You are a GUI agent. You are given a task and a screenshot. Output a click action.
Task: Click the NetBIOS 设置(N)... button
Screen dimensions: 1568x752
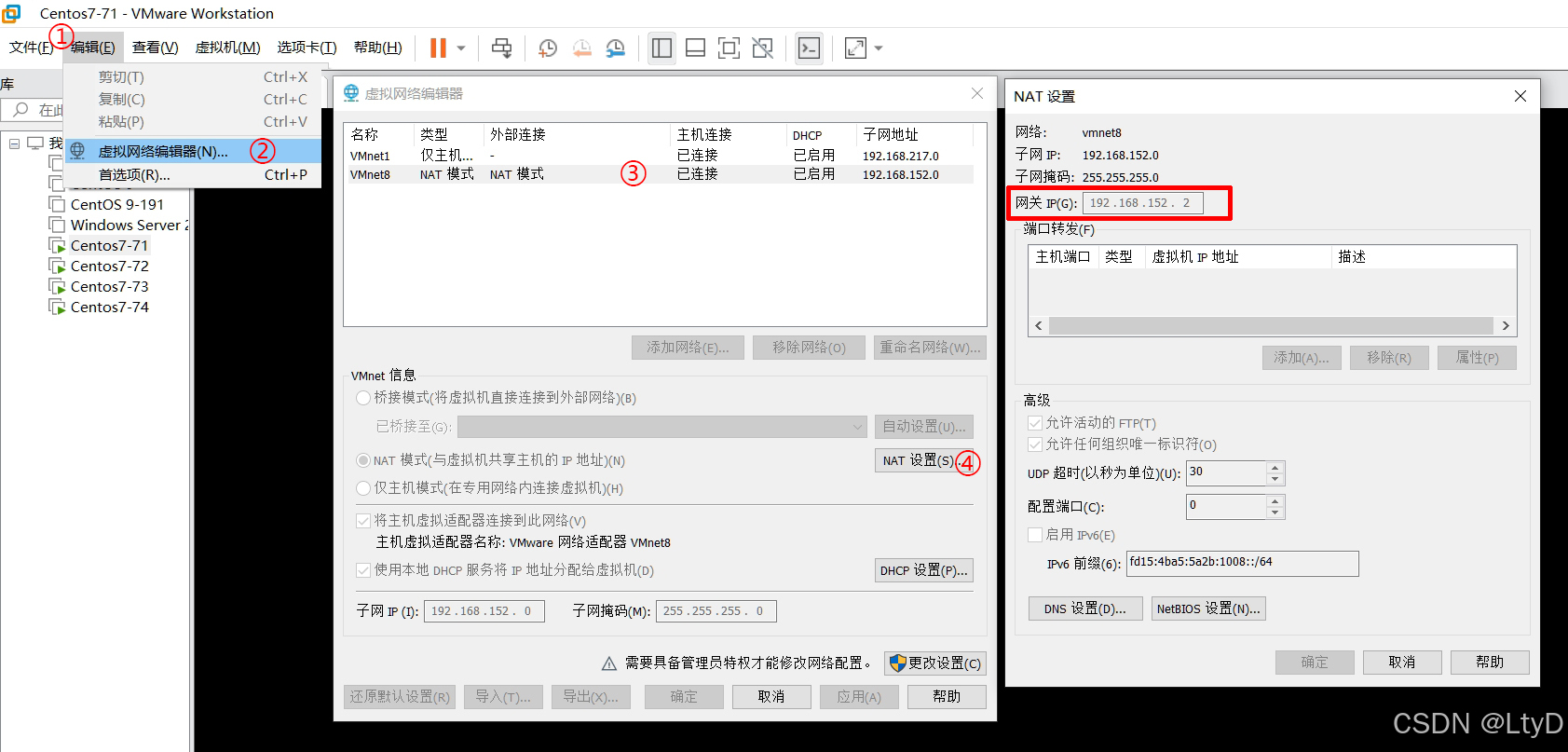[x=1208, y=608]
